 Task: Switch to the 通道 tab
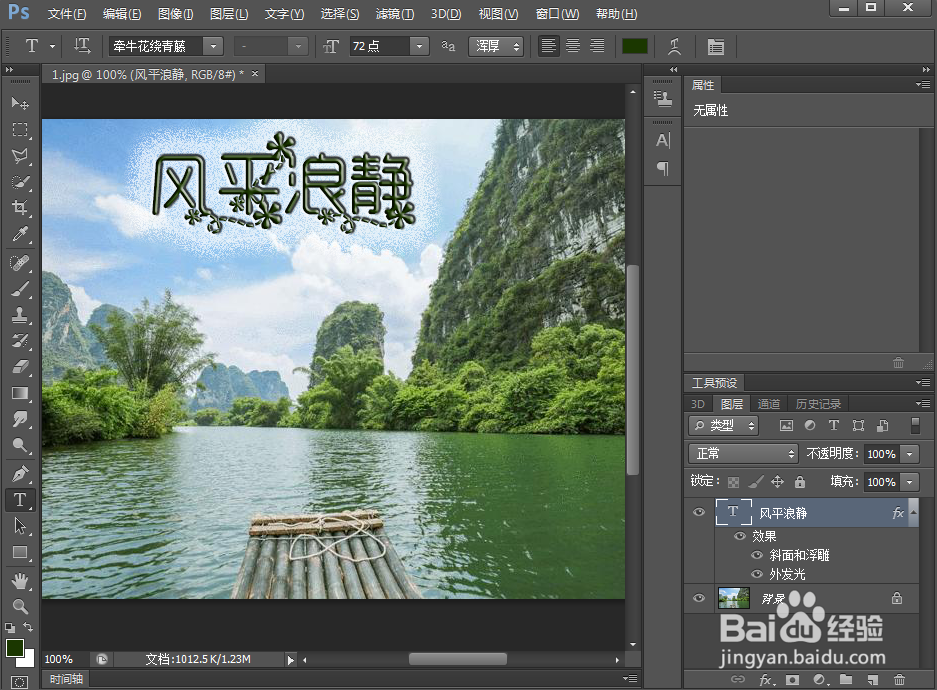(x=768, y=403)
